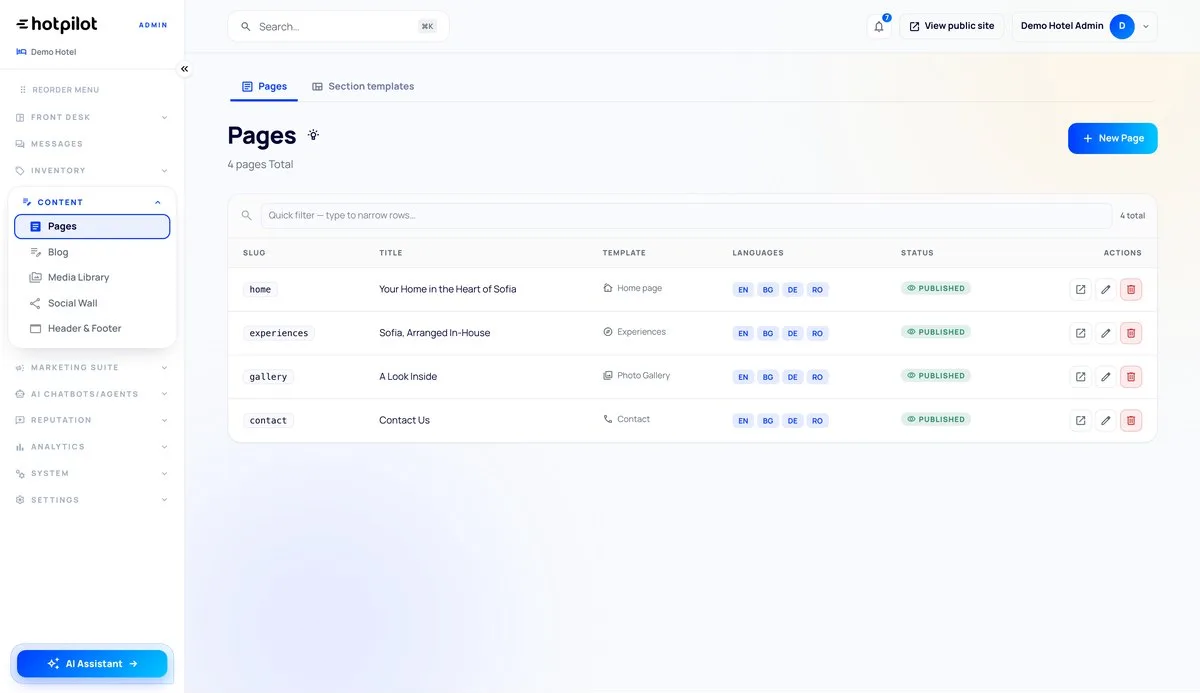Click the EN language badge in home row
The image size is (1200, 693).
coord(743,290)
